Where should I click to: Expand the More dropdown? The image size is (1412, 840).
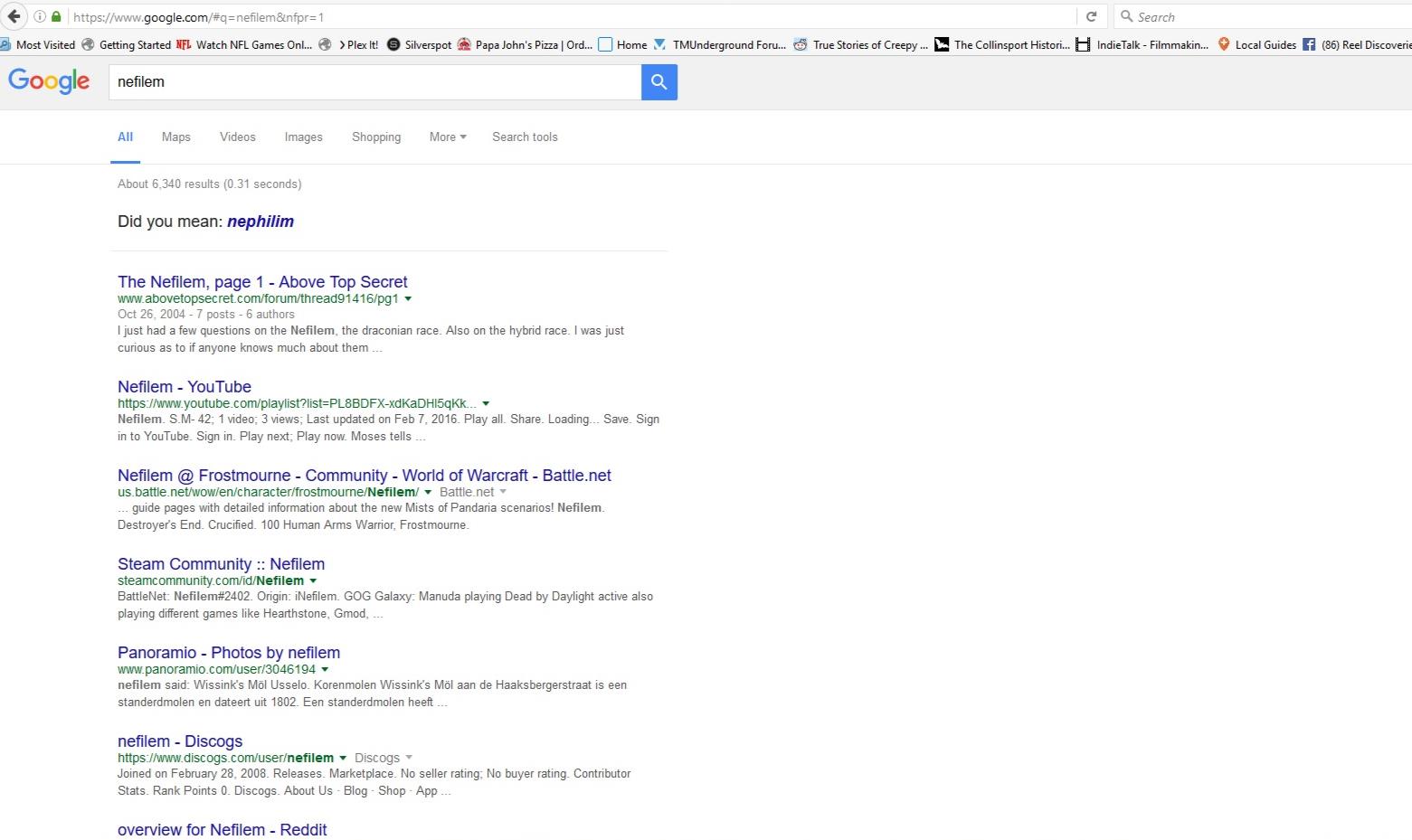448,137
